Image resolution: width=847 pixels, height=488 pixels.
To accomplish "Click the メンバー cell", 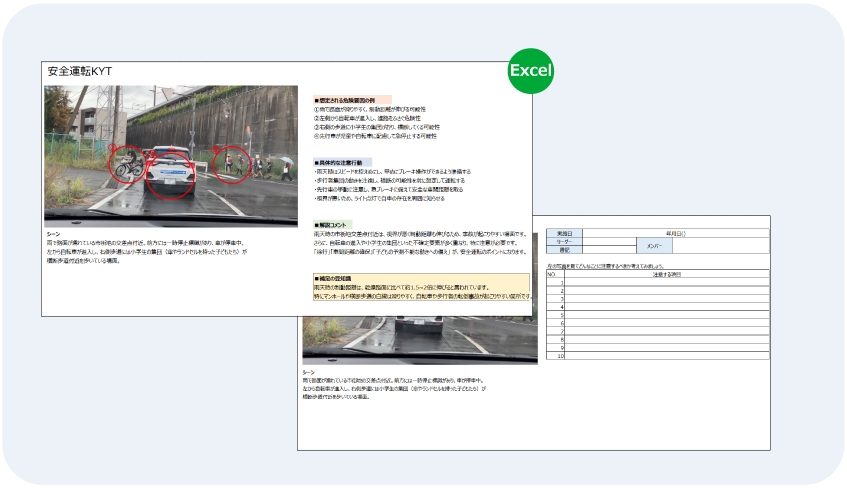I will pos(653,244).
